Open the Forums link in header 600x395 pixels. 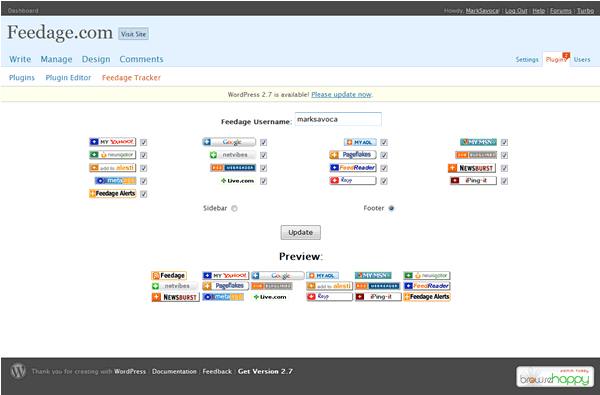click(x=561, y=11)
